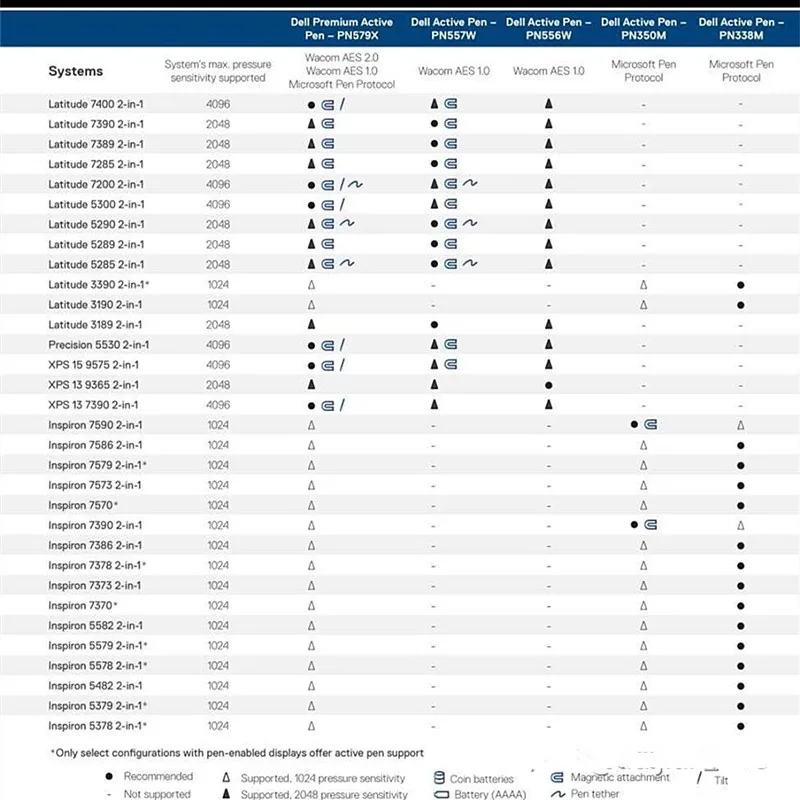Select 'Latitude 7400 2-in-1' row label
Image resolution: width=800 pixels, height=800 pixels.
click(x=96, y=104)
